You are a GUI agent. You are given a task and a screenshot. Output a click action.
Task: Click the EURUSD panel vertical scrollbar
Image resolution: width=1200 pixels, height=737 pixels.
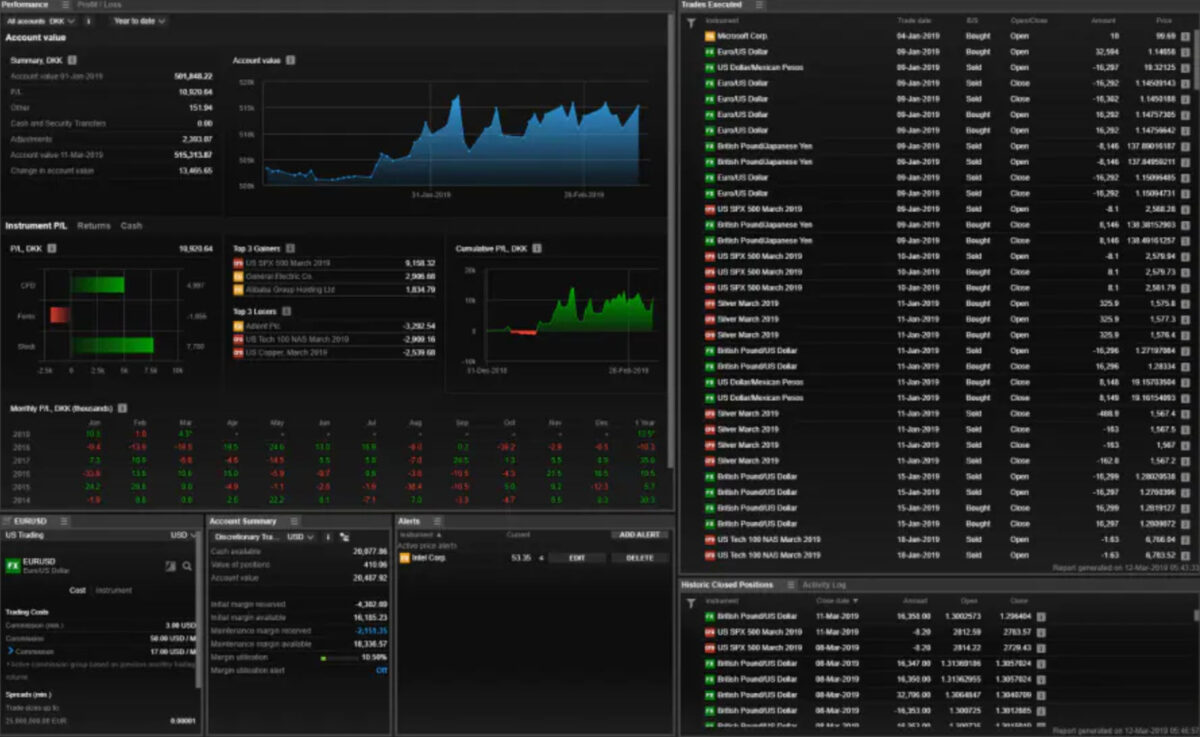(x=199, y=610)
